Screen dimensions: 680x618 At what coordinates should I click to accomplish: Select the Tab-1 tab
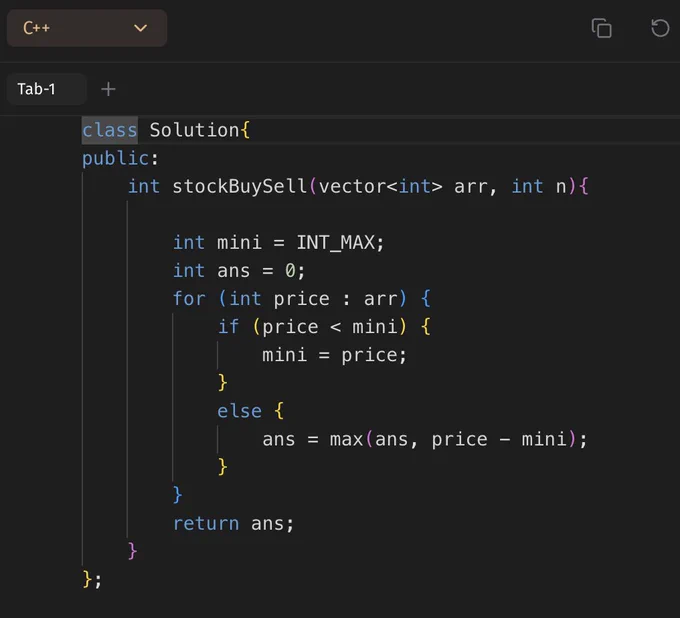pyautogui.click(x=46, y=89)
